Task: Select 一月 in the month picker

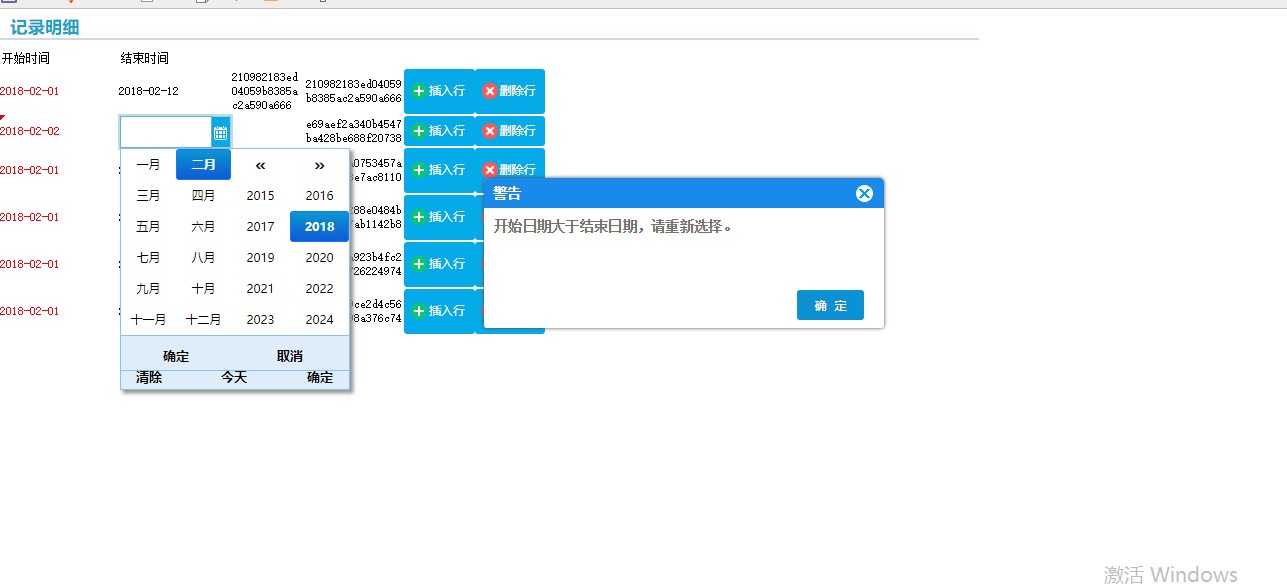Action: 148,165
